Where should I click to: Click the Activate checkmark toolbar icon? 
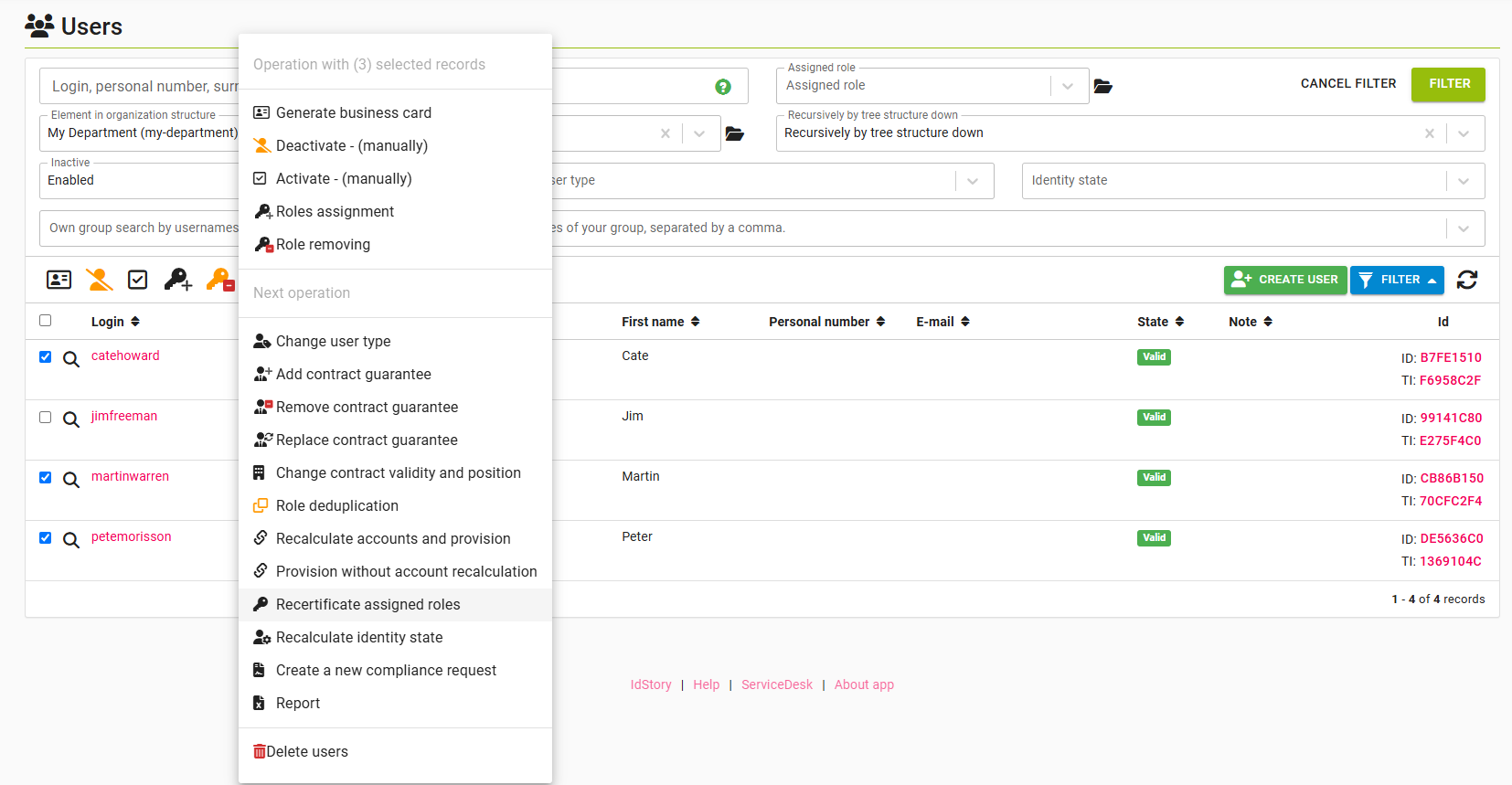point(138,280)
